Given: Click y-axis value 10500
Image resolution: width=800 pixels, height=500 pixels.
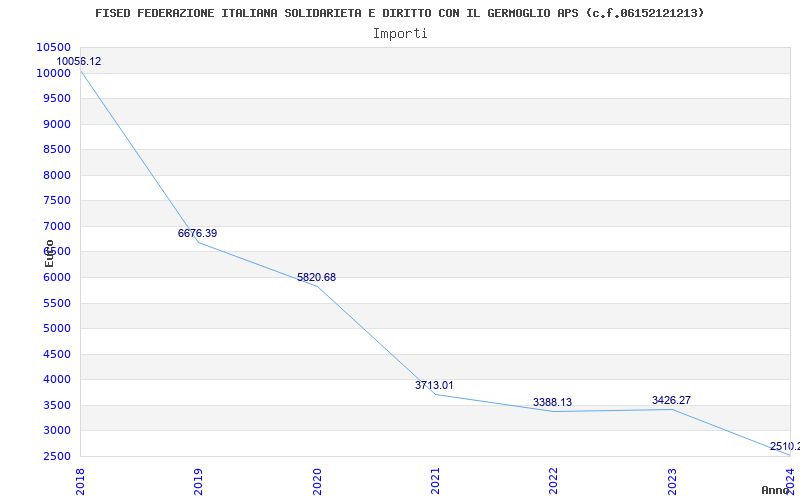Looking at the screenshot, I should point(54,47).
